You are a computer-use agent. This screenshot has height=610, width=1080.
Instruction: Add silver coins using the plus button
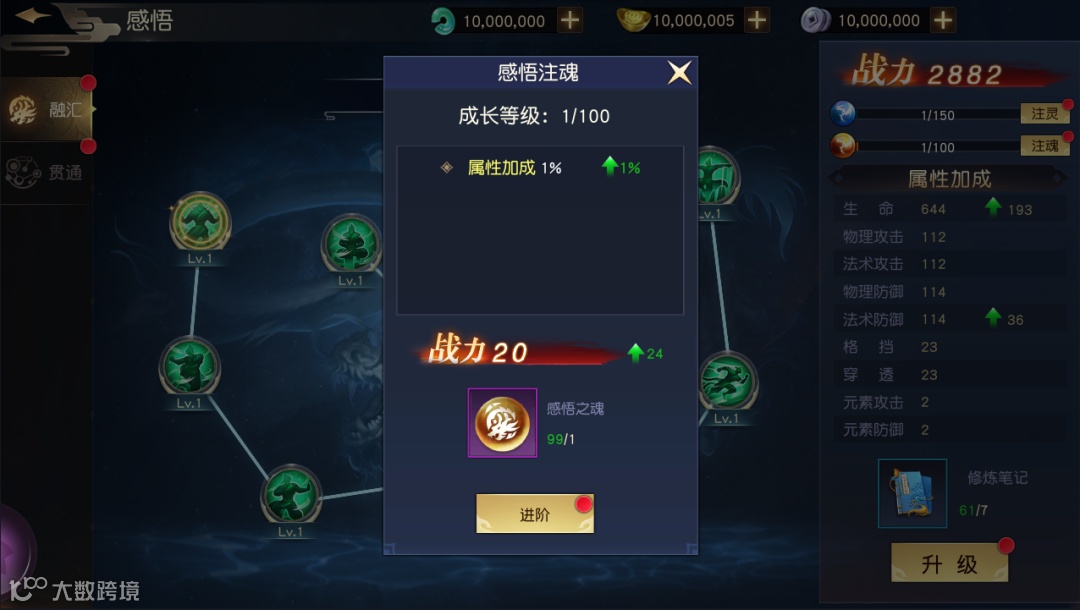pos(943,20)
